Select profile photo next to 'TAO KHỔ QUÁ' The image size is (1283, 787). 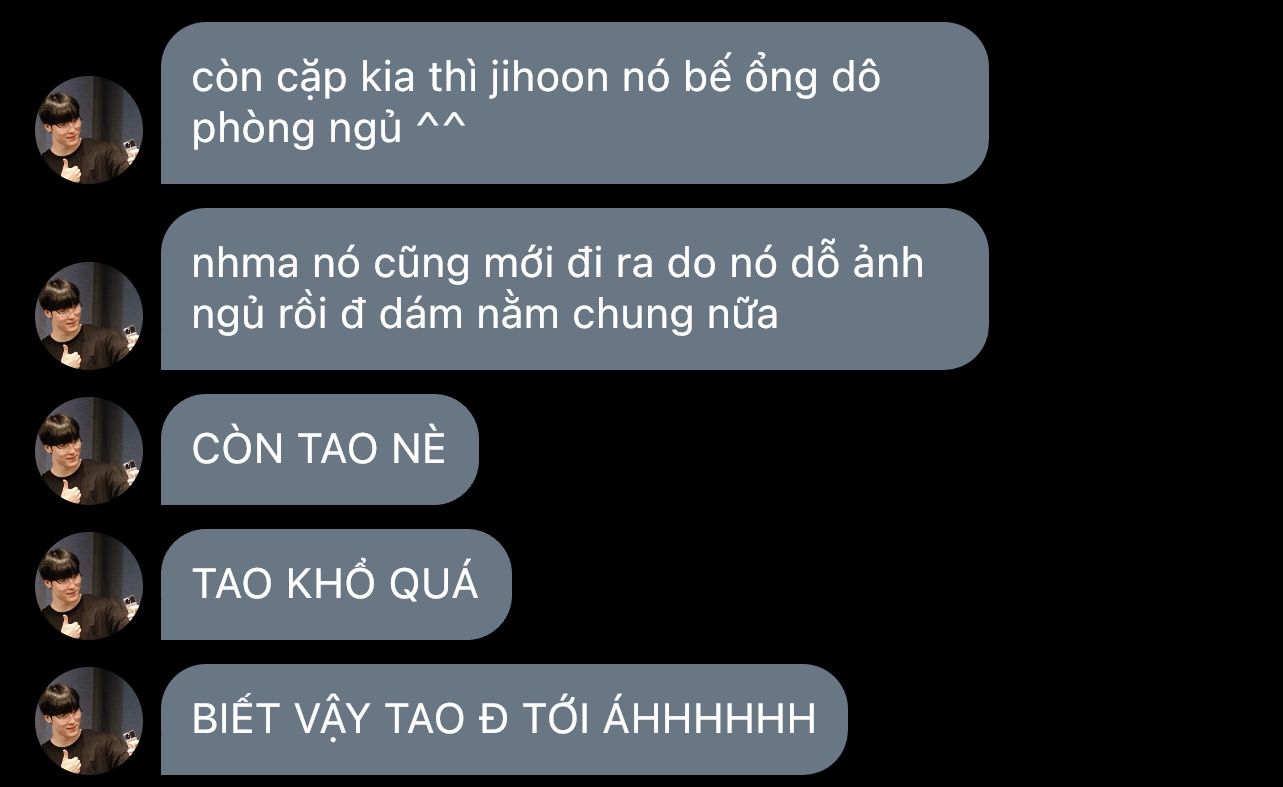pos(89,586)
